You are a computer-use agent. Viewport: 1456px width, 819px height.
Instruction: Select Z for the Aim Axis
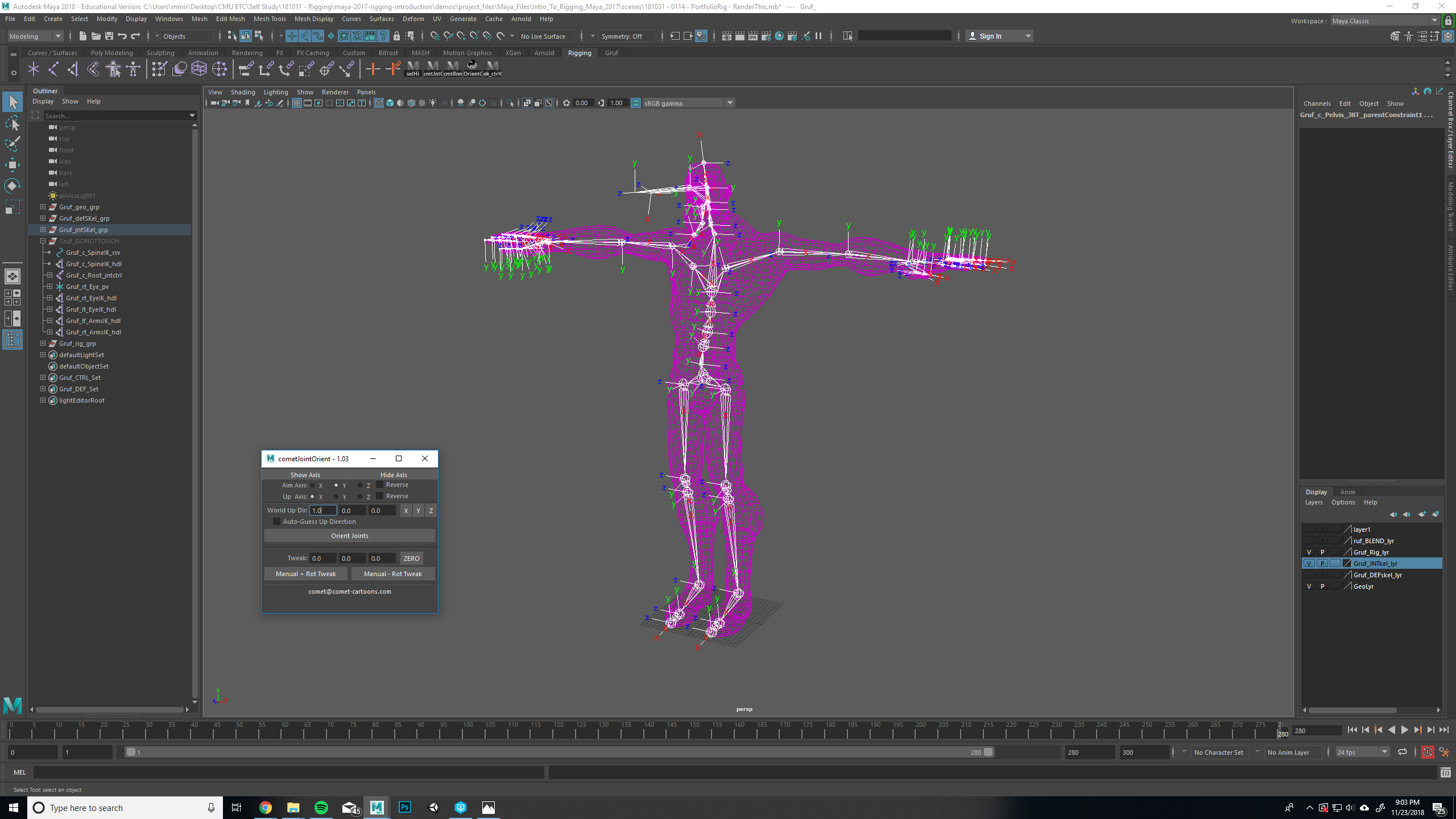pyautogui.click(x=360, y=485)
